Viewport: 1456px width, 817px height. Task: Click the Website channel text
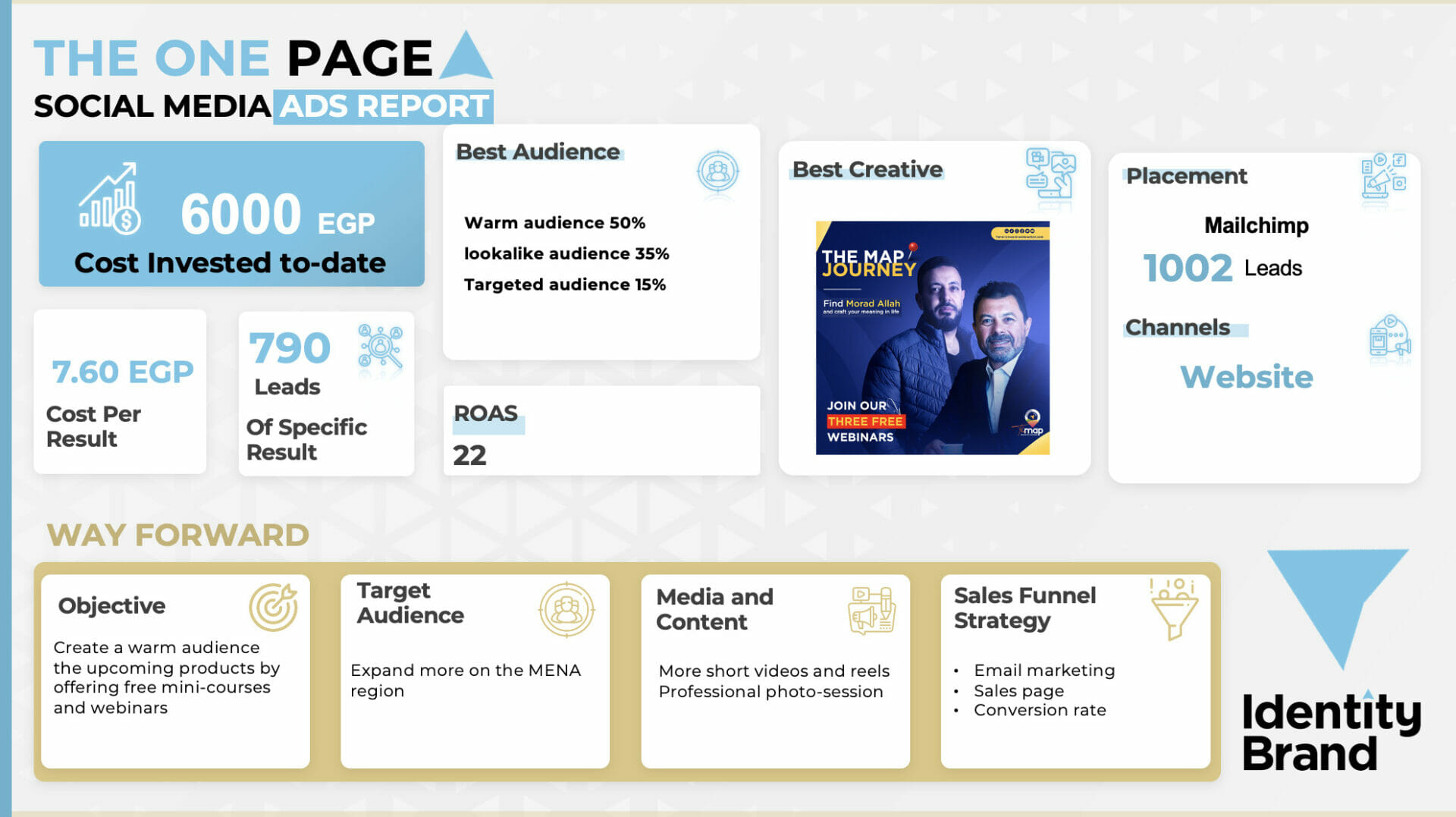tap(1246, 377)
